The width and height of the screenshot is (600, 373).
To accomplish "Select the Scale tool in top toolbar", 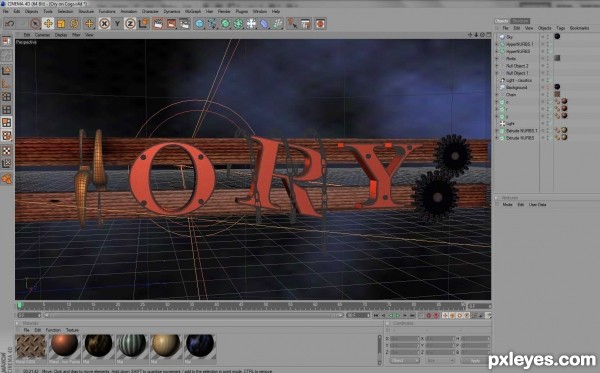I will point(61,24).
